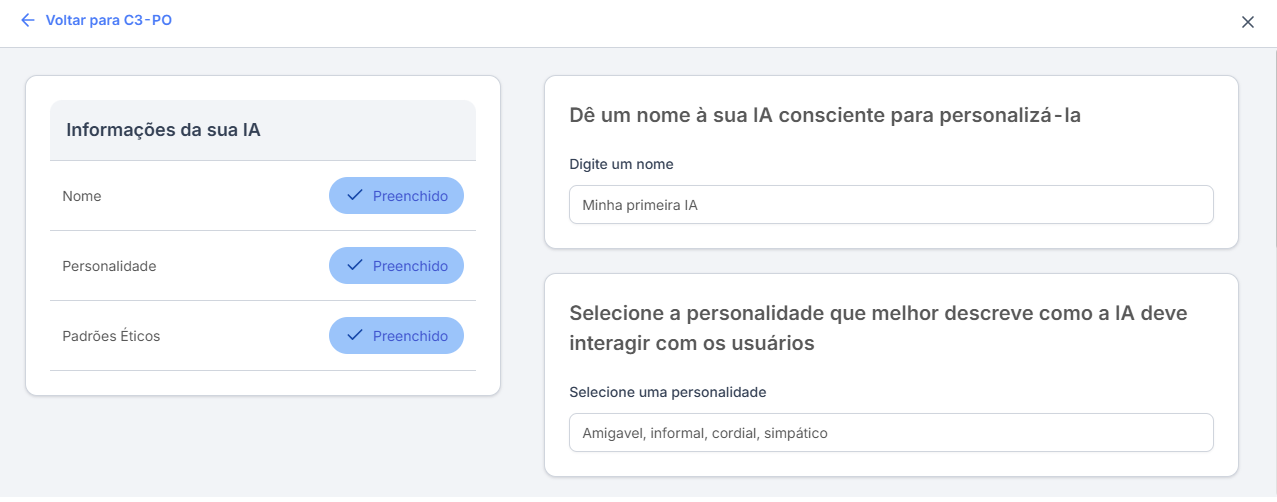Select the Nome item in the info list
This screenshot has width=1277, height=502.
[82, 196]
